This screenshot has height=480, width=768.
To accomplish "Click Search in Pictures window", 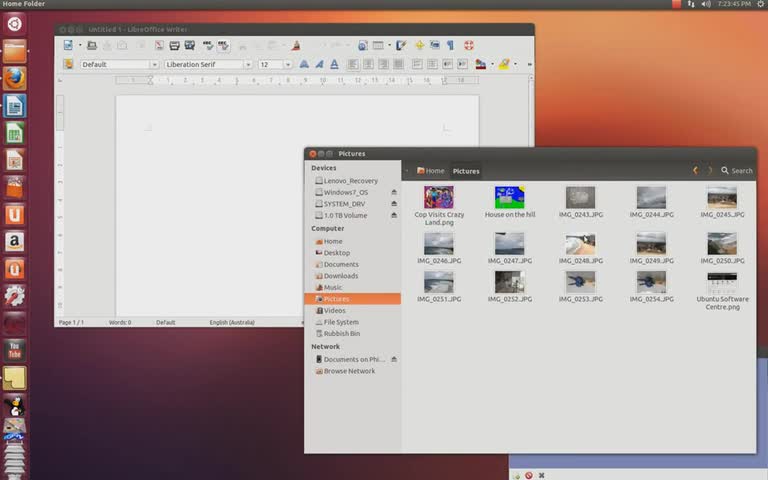I will pos(737,170).
